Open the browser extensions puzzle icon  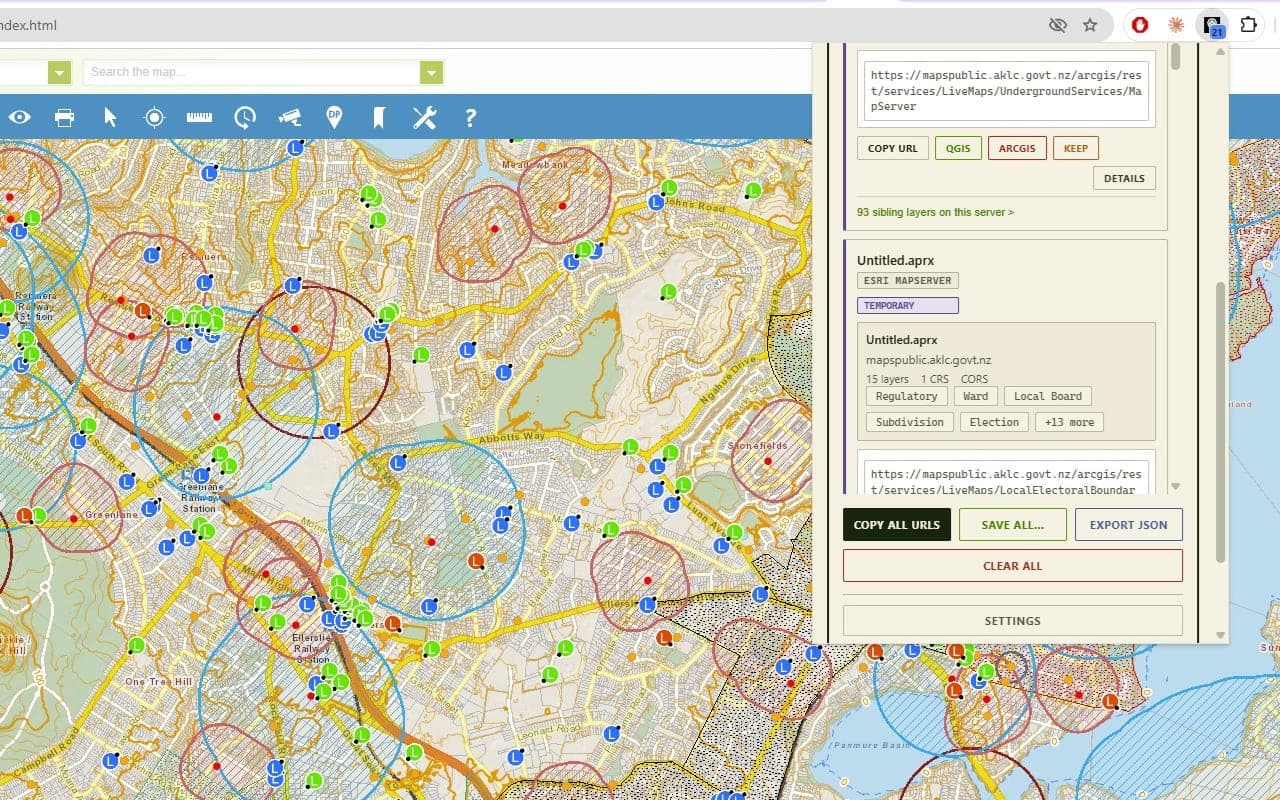click(x=1248, y=25)
